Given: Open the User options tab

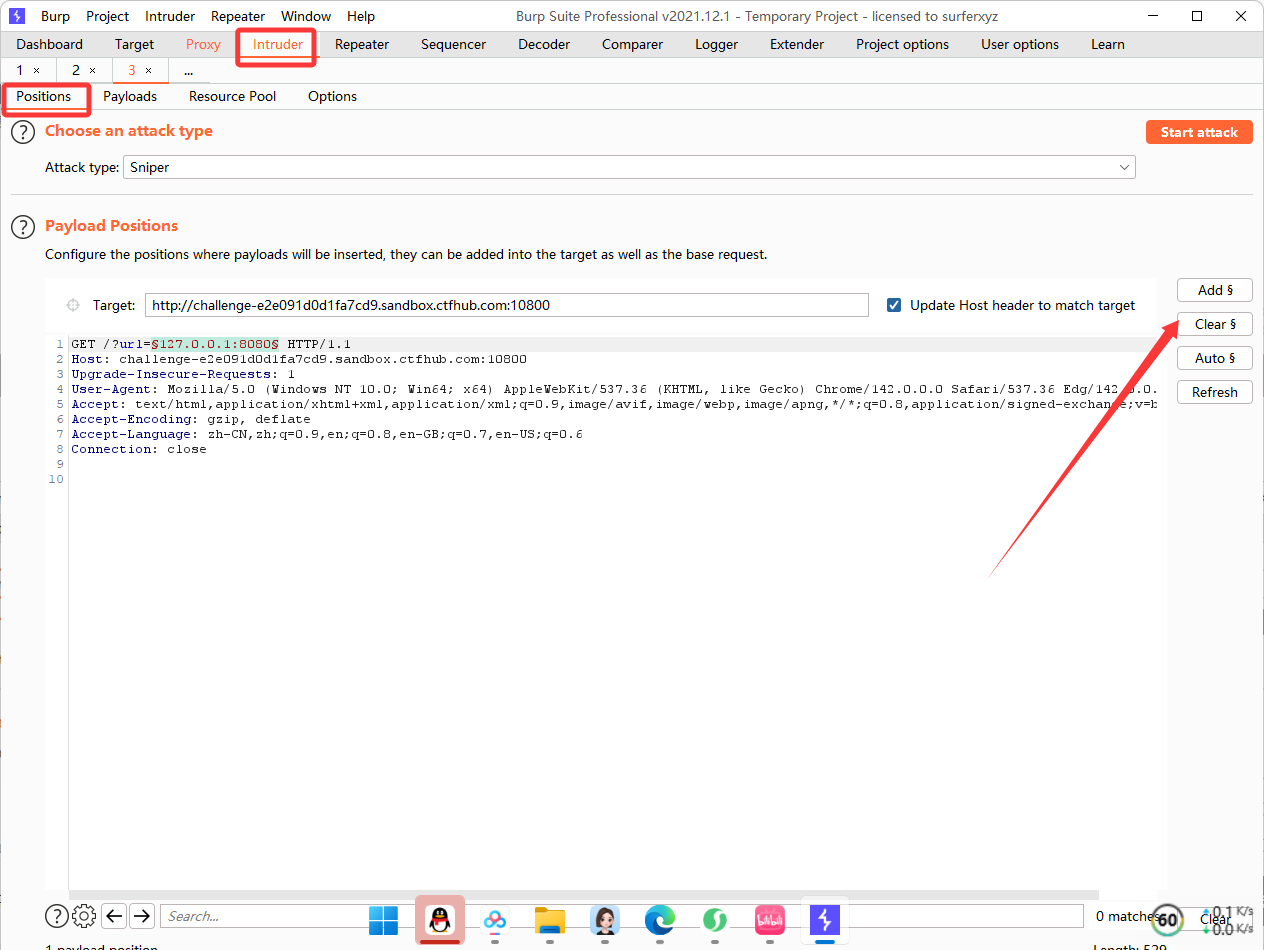Looking at the screenshot, I should point(1020,44).
